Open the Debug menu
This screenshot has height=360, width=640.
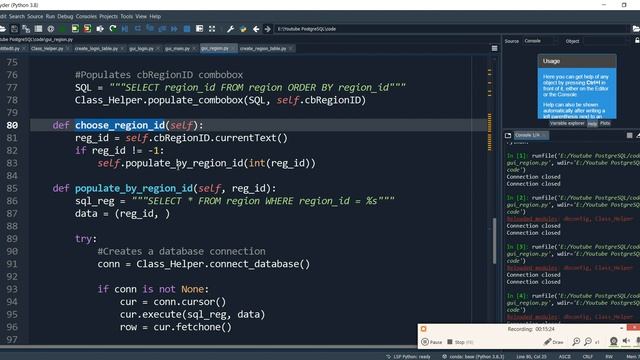pyautogui.click(x=65, y=16)
